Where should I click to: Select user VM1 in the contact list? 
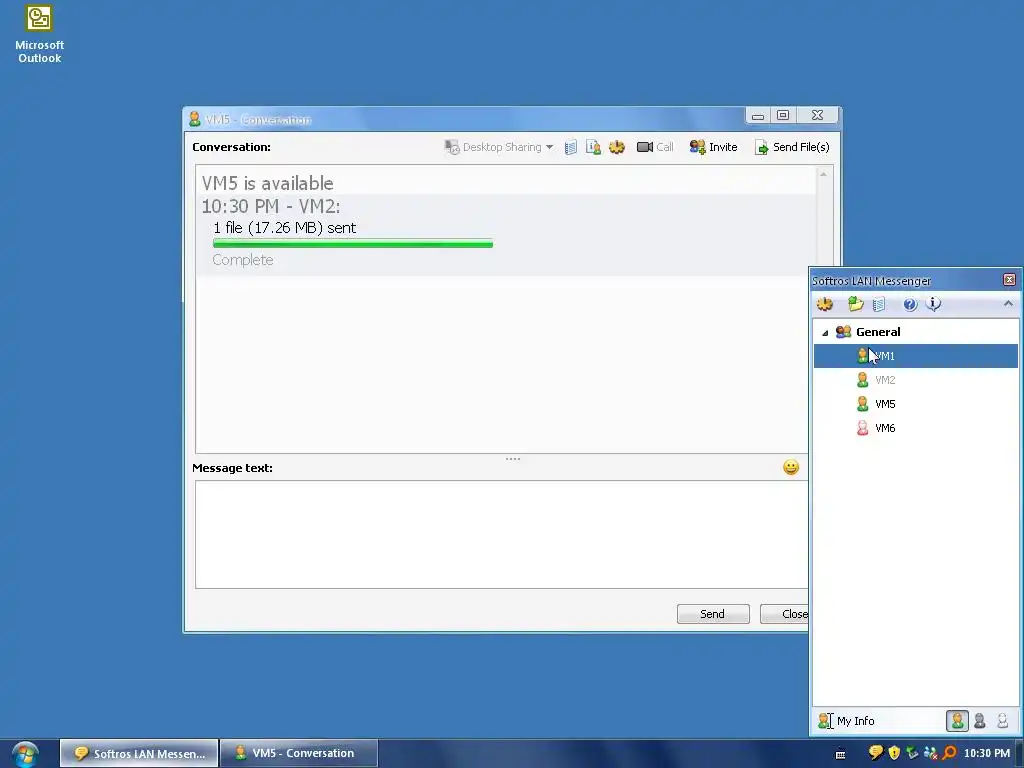(916, 356)
